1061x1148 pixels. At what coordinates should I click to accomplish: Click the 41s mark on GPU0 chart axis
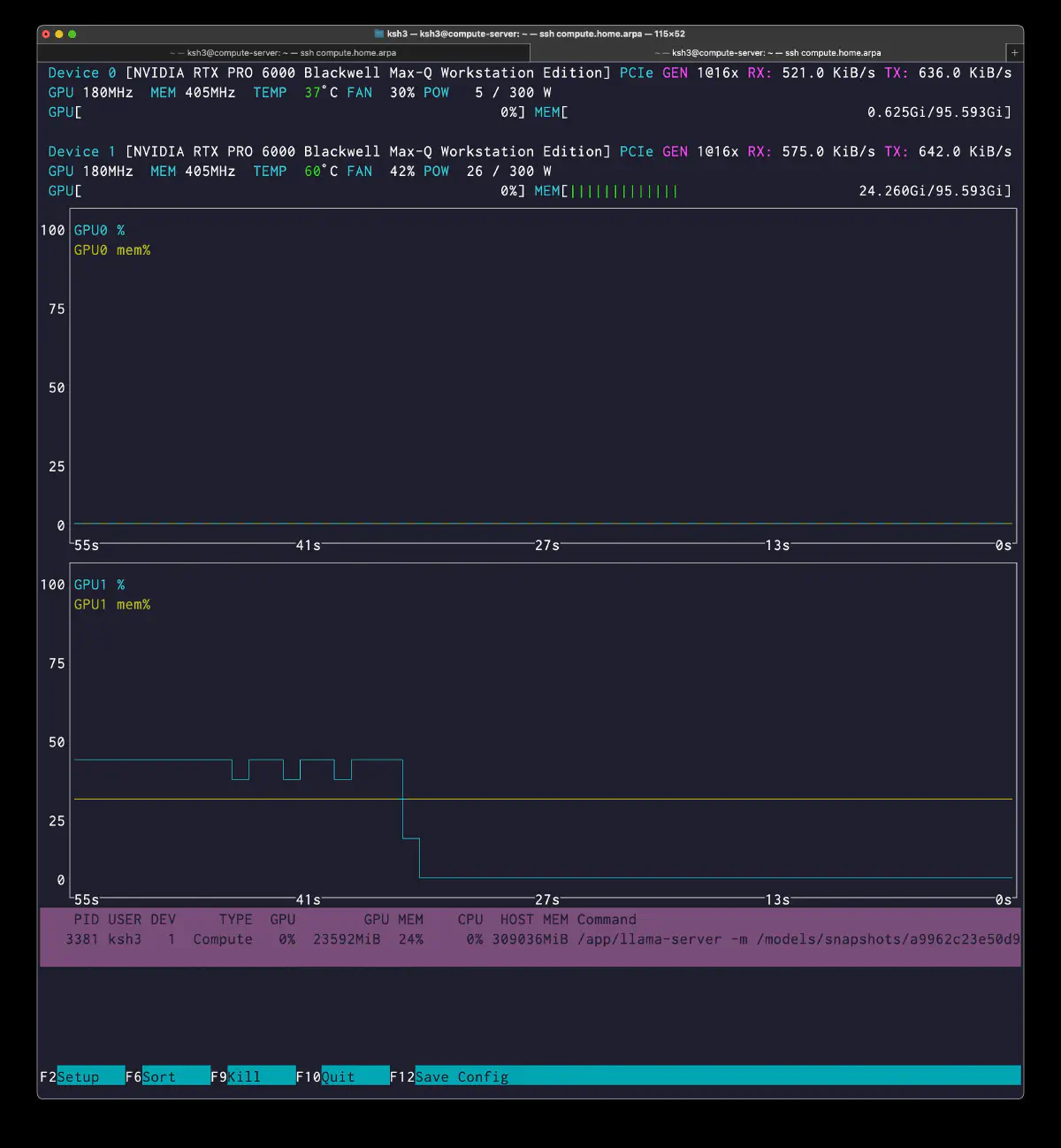(309, 546)
